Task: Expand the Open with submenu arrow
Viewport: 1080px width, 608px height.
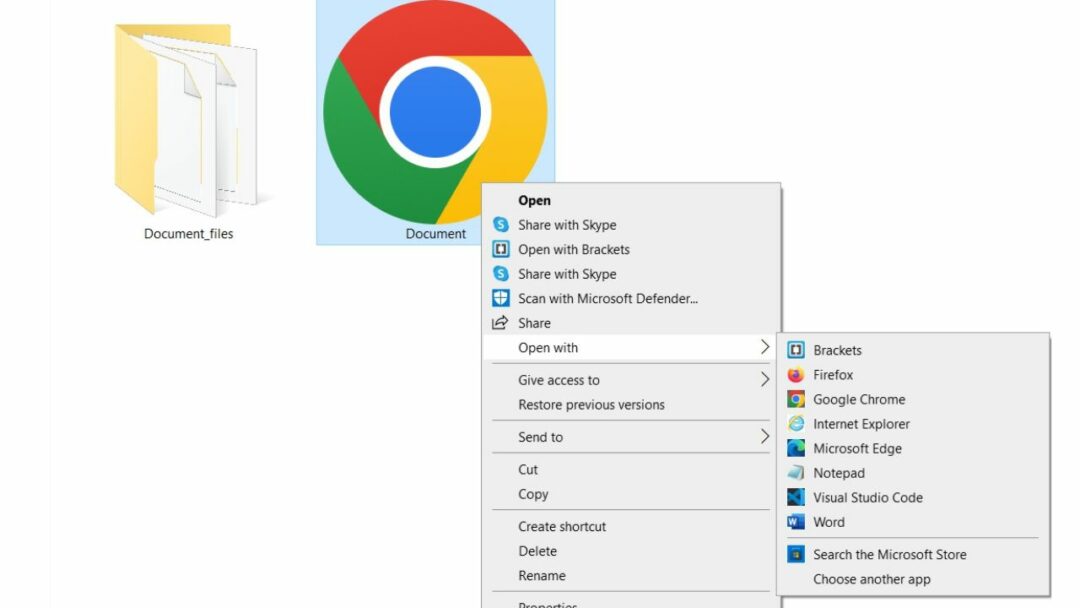Action: (765, 347)
